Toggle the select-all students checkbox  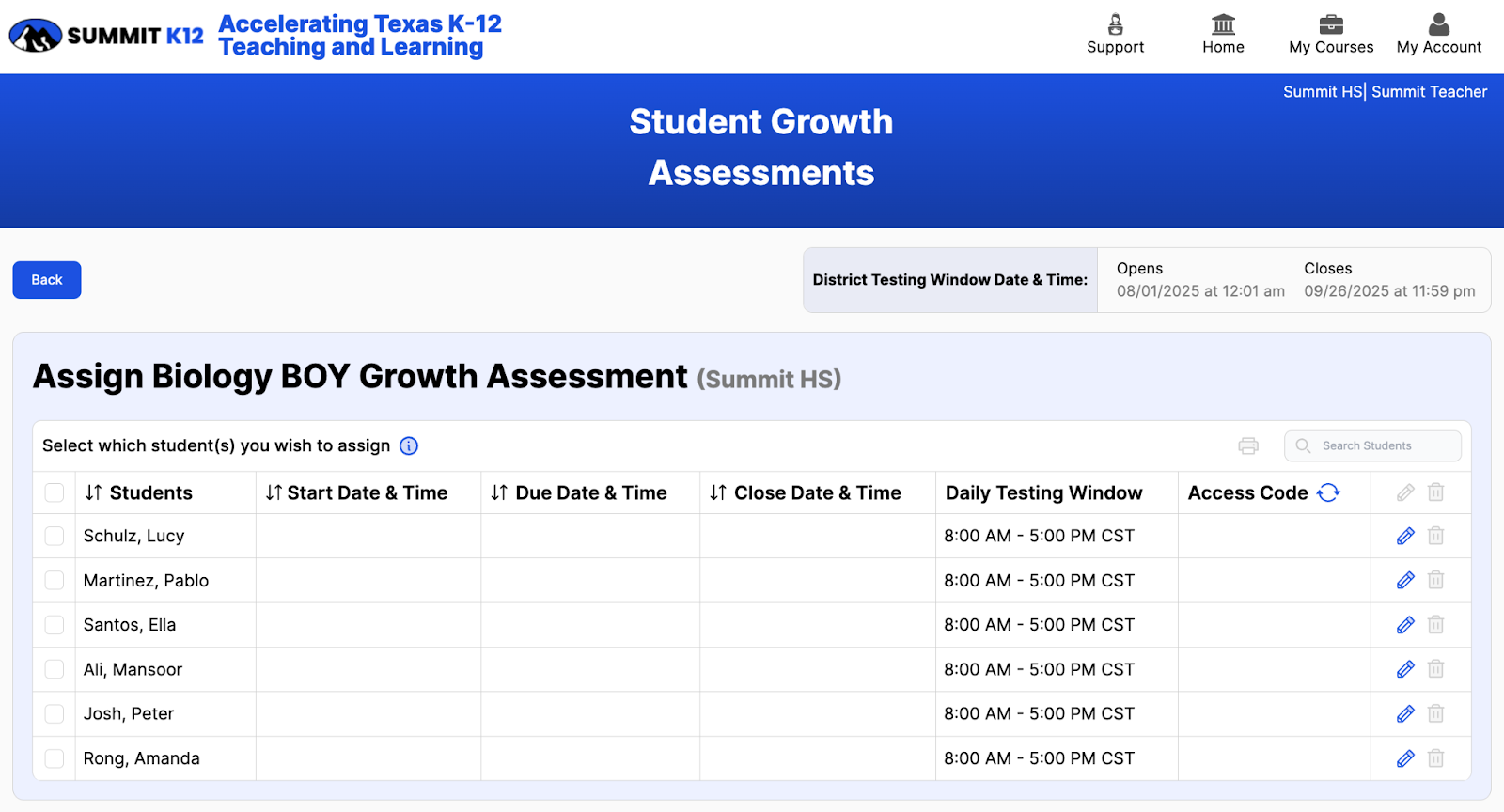55,492
